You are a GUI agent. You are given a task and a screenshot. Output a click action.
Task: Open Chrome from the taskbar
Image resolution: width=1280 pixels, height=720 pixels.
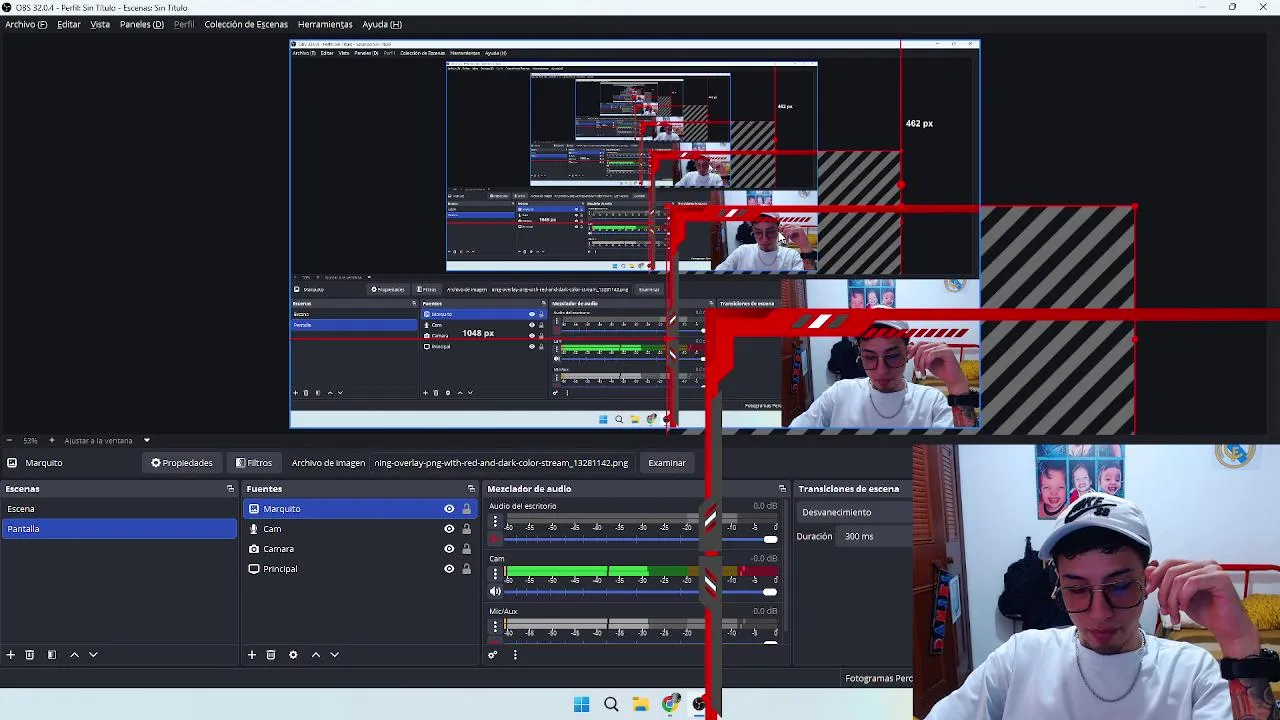(670, 704)
